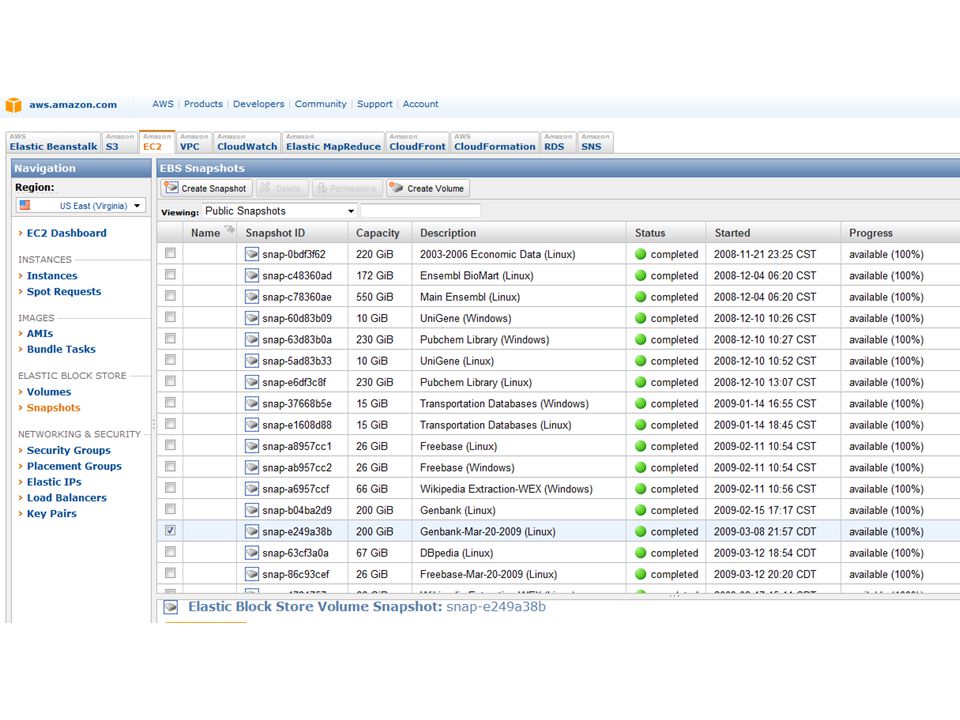
Task: Open the Viewing Public Snapshots dropdown
Action: pyautogui.click(x=280, y=211)
